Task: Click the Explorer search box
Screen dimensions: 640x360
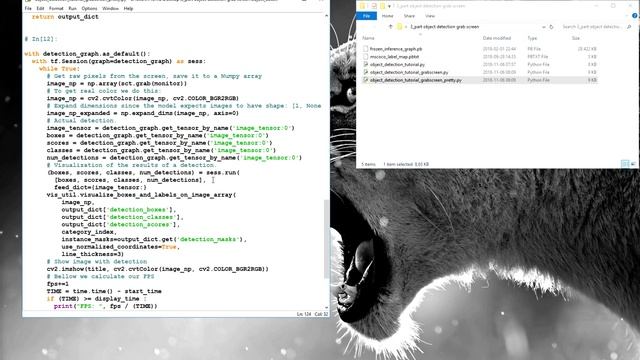Action: click(592, 27)
